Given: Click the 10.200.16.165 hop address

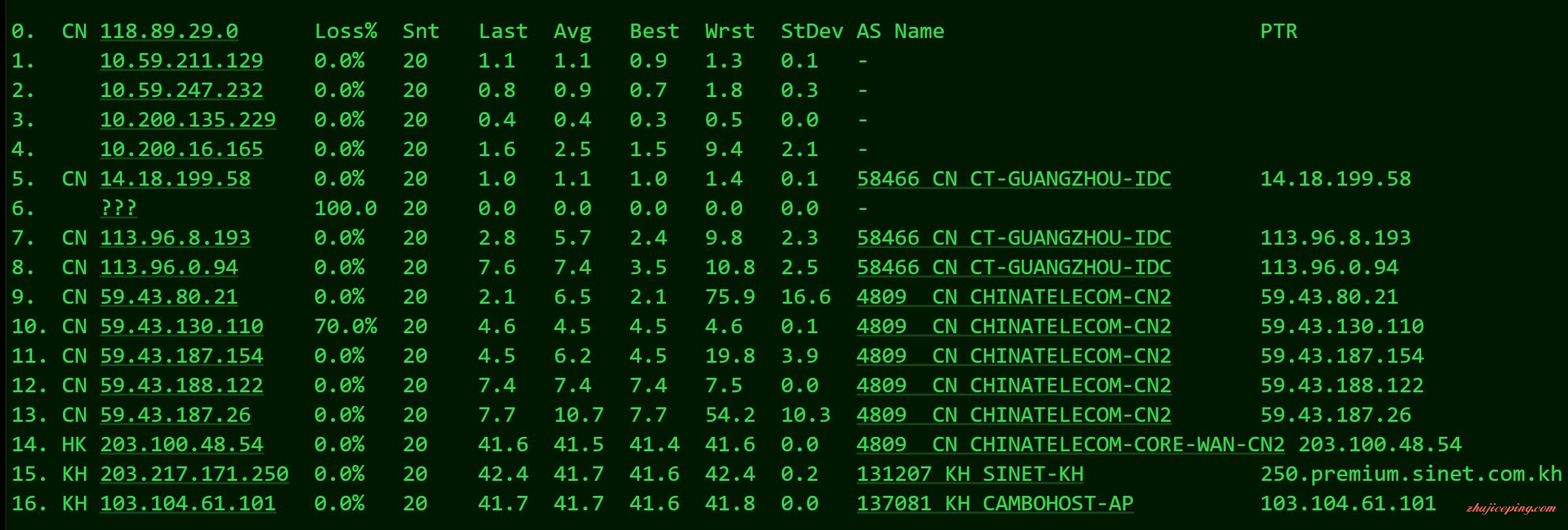Looking at the screenshot, I should point(182,150).
